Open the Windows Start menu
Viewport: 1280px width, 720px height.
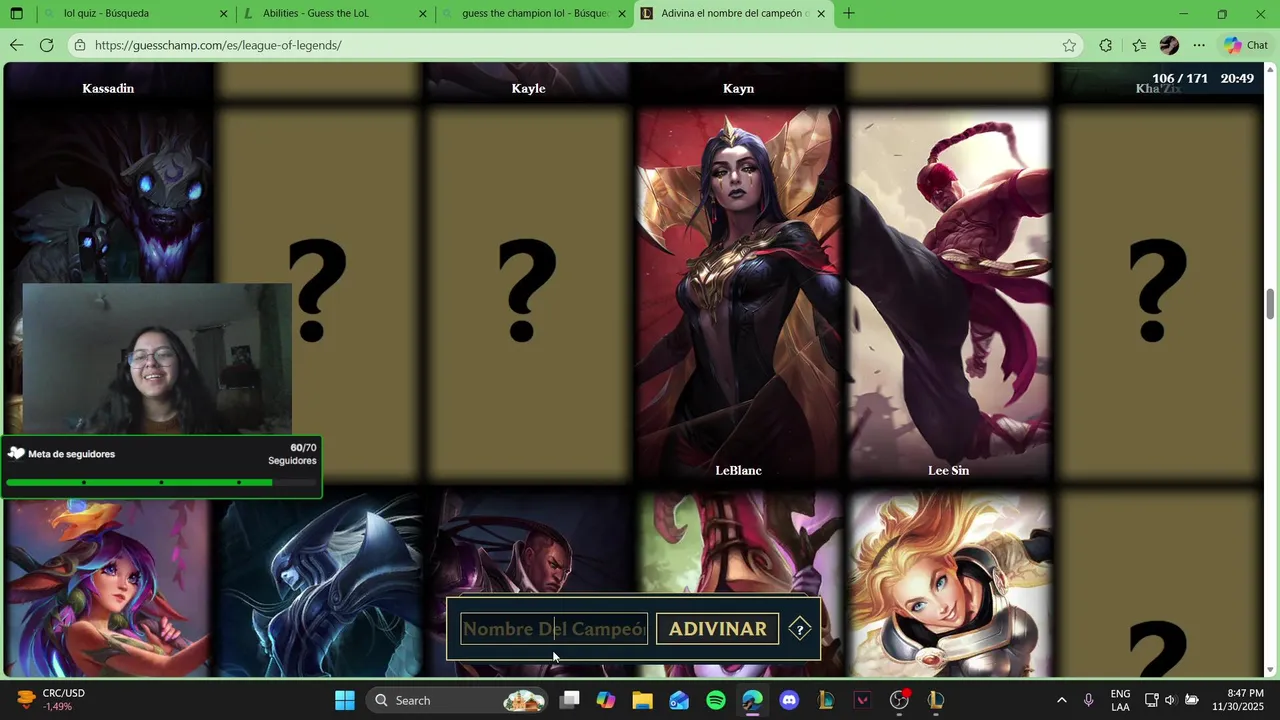[345, 700]
